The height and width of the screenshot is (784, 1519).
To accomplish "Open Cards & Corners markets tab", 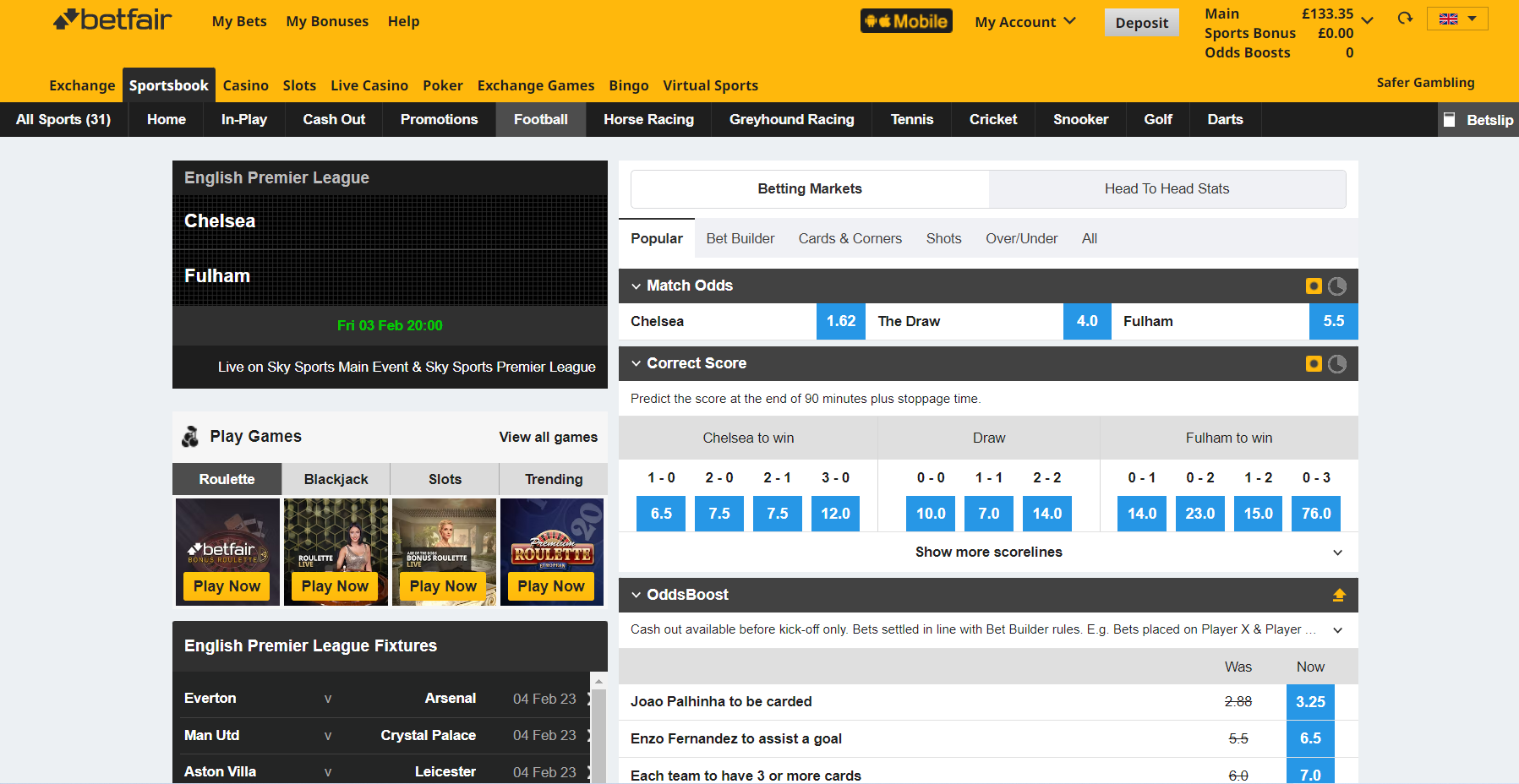I will pos(850,239).
